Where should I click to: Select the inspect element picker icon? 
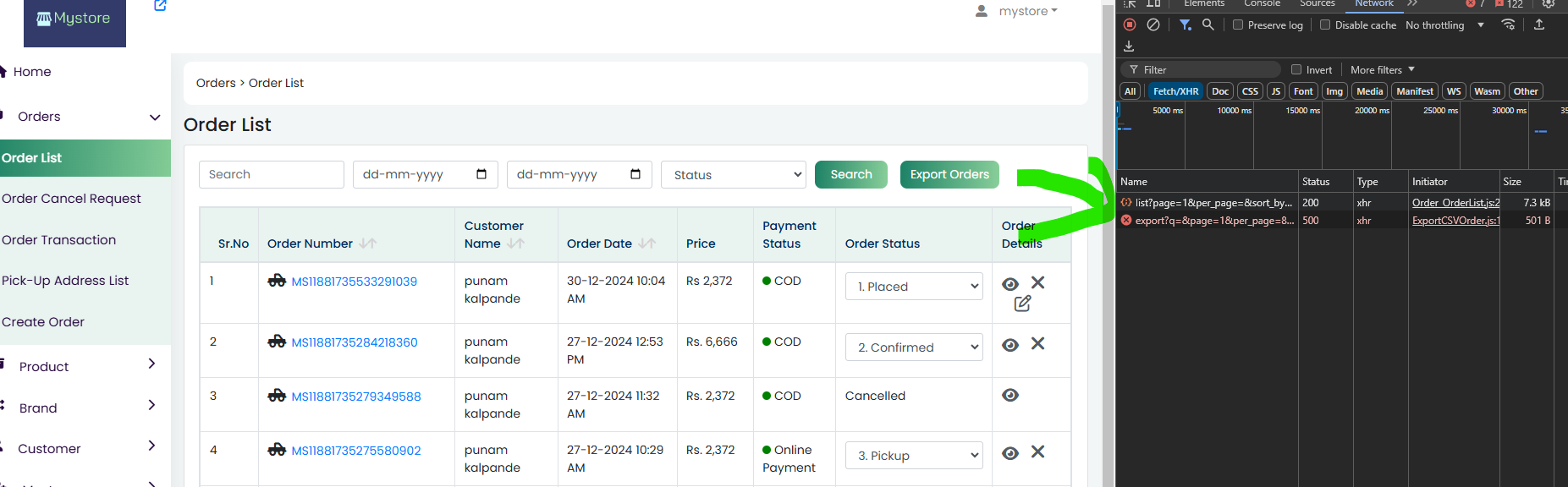click(x=1130, y=3)
